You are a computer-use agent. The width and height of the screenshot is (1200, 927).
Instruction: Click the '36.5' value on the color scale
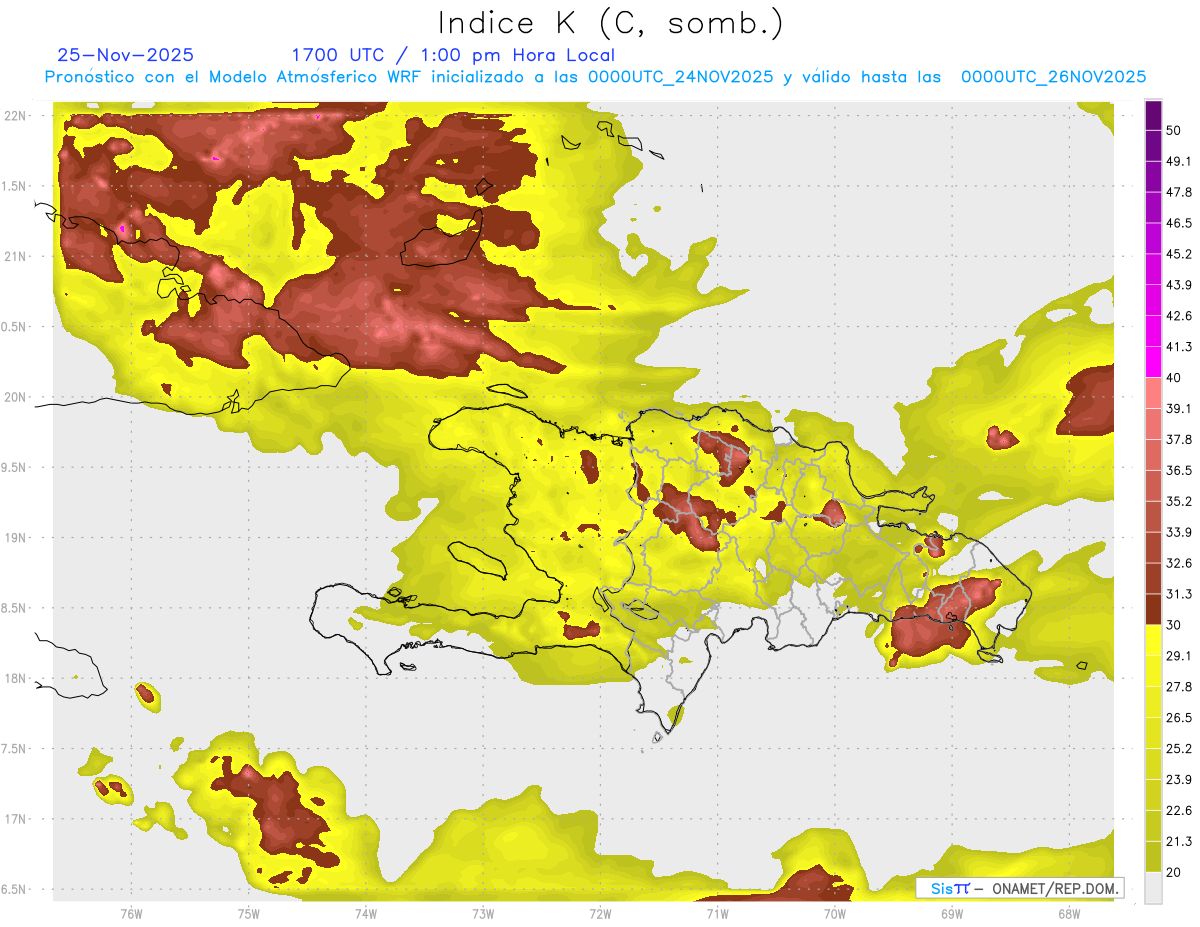click(1179, 470)
